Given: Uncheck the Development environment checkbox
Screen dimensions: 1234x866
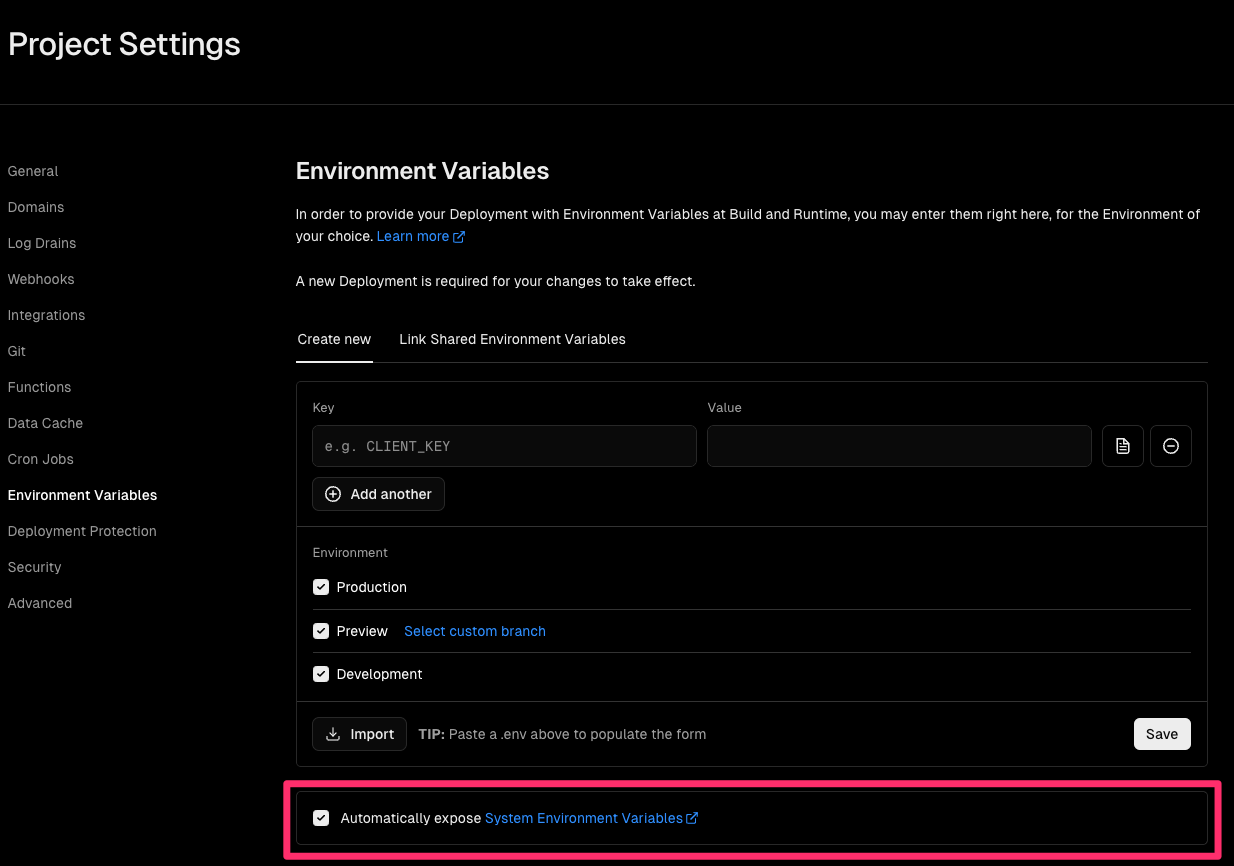Looking at the screenshot, I should point(321,674).
